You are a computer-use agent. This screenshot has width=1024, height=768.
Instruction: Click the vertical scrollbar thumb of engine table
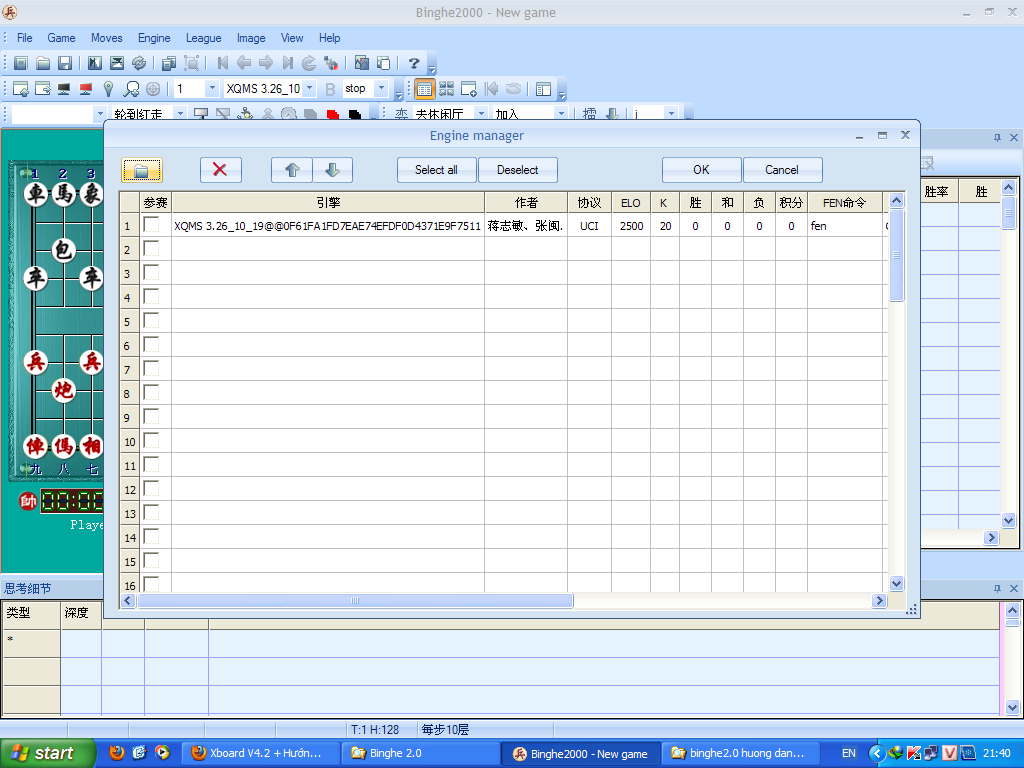896,255
